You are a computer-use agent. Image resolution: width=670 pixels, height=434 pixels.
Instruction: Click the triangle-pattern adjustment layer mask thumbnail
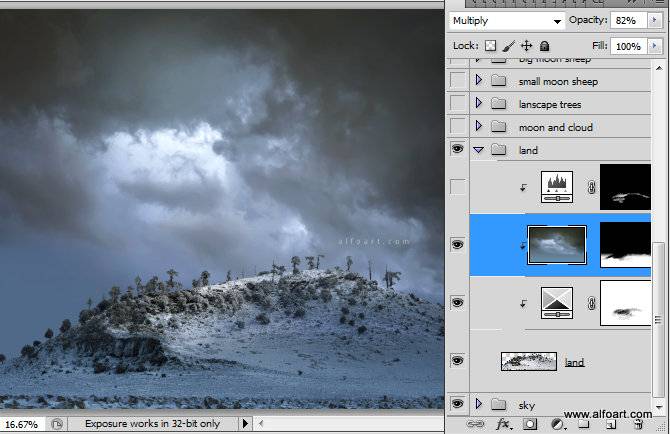[626, 303]
